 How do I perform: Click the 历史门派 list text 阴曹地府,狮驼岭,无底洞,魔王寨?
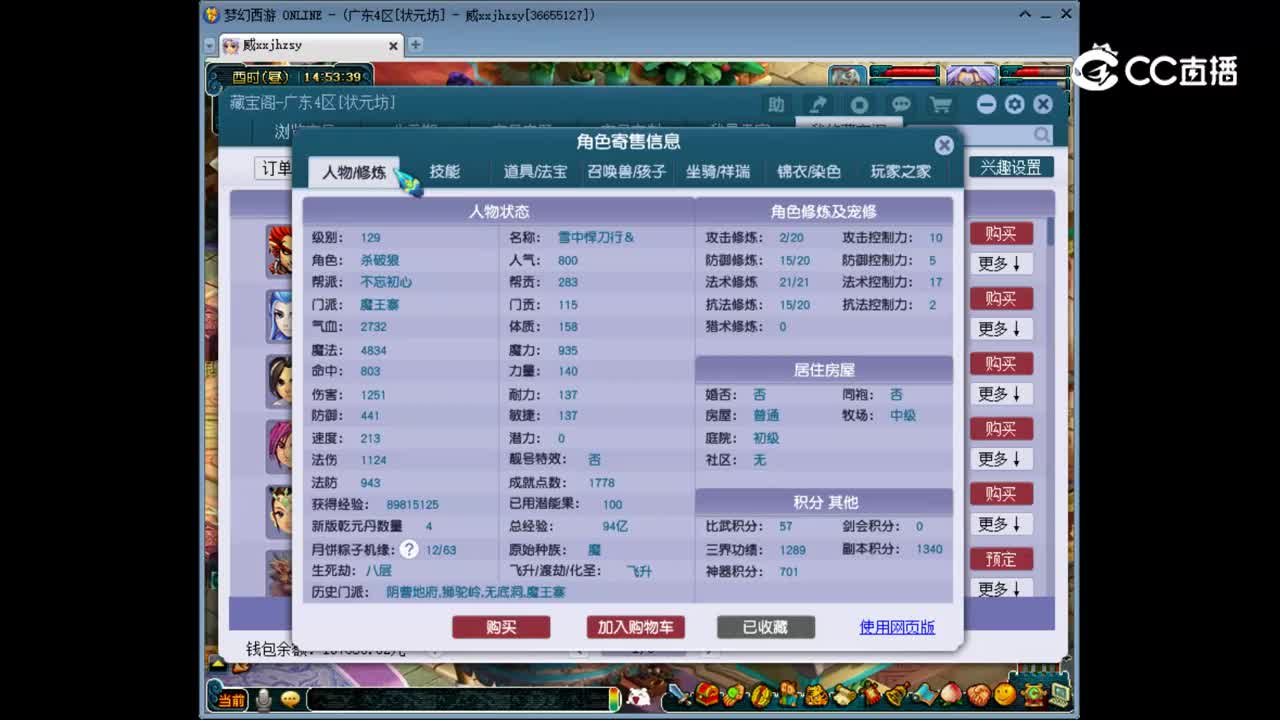point(476,592)
